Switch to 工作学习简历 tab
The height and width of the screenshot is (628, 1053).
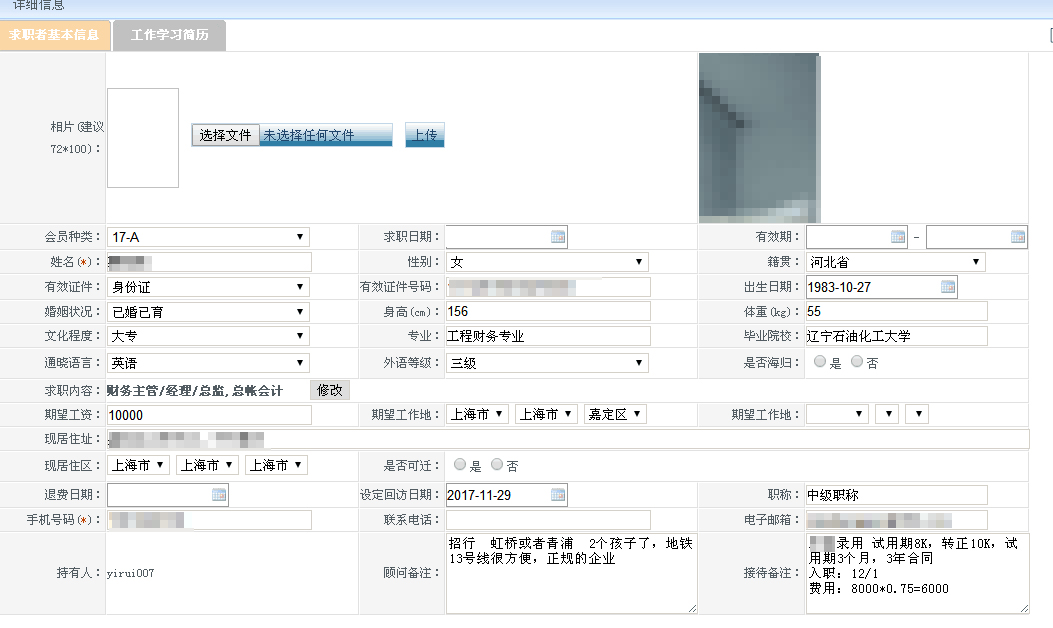click(169, 35)
